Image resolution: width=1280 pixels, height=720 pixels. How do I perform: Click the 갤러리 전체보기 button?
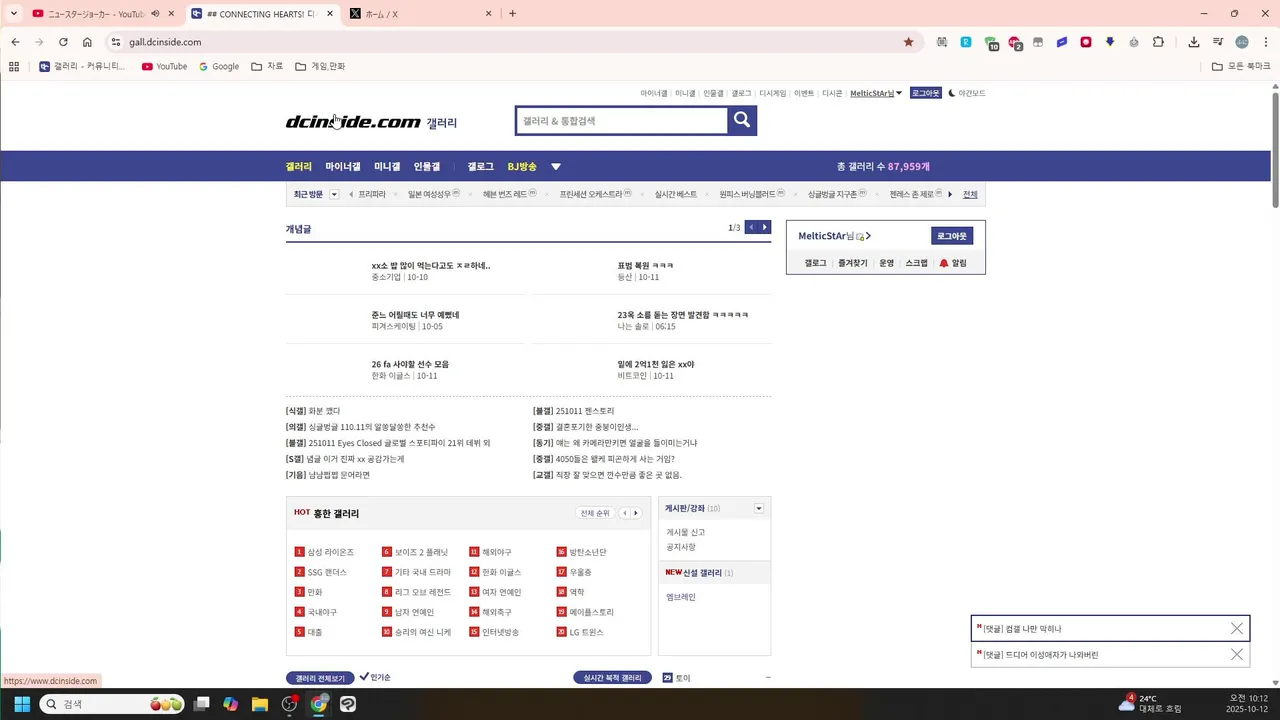[320, 678]
